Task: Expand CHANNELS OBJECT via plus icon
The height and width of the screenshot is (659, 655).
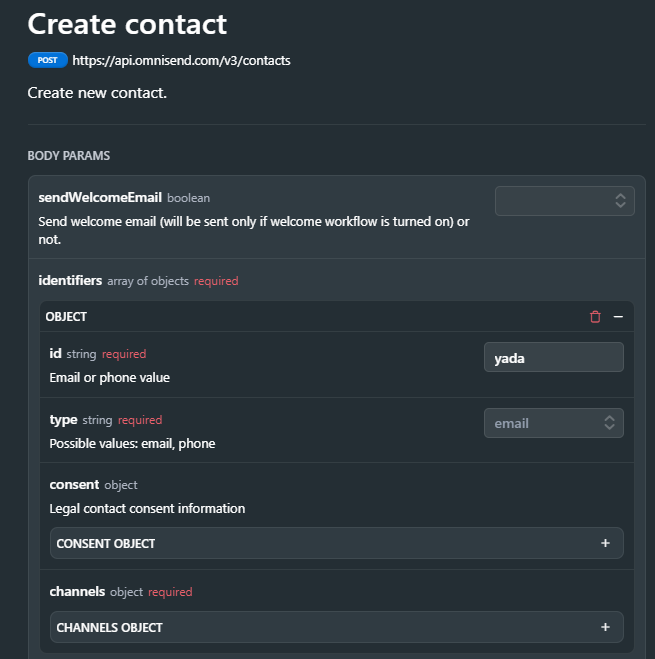Action: coord(605,627)
